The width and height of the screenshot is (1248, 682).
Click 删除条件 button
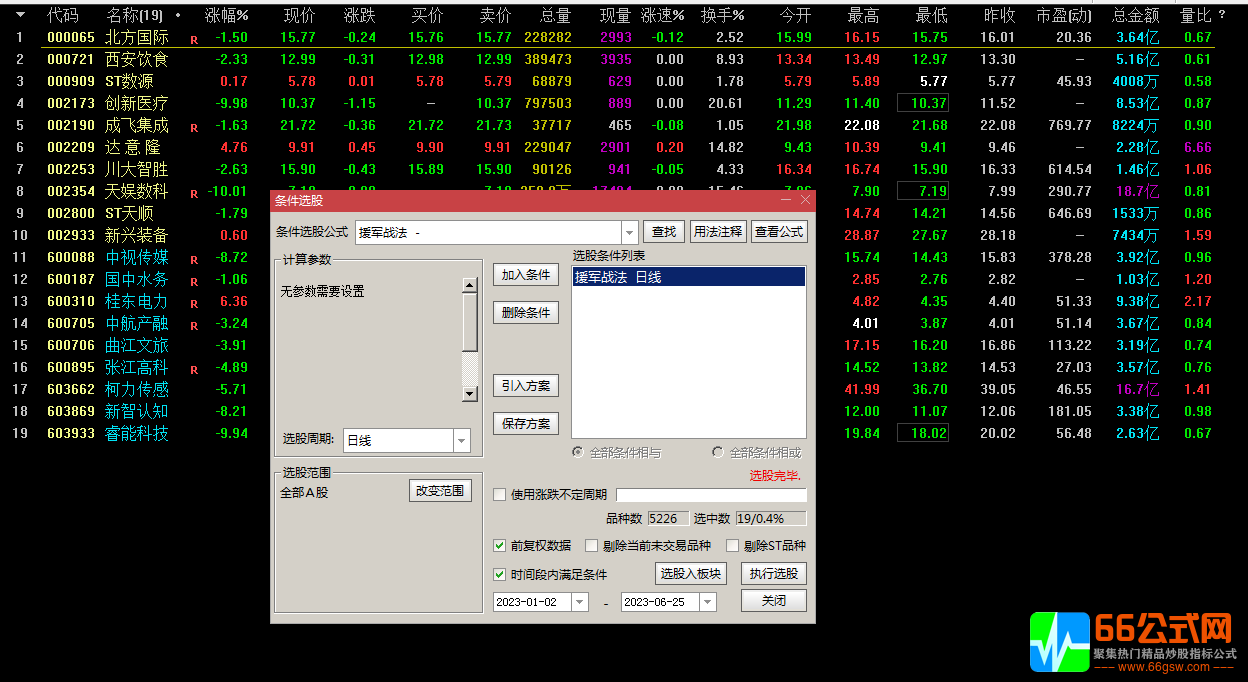point(526,312)
